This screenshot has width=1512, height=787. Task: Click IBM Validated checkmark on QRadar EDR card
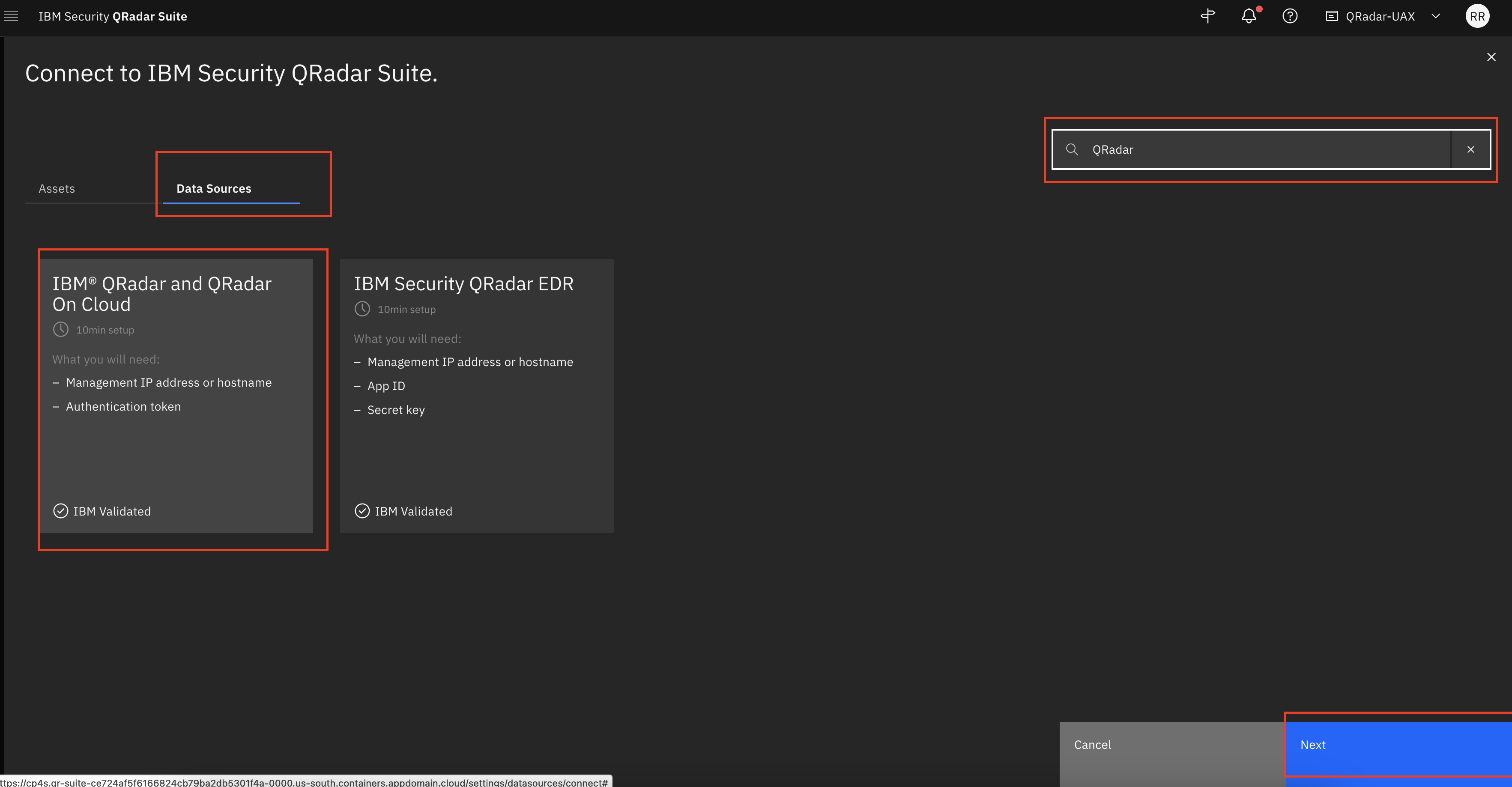click(362, 510)
